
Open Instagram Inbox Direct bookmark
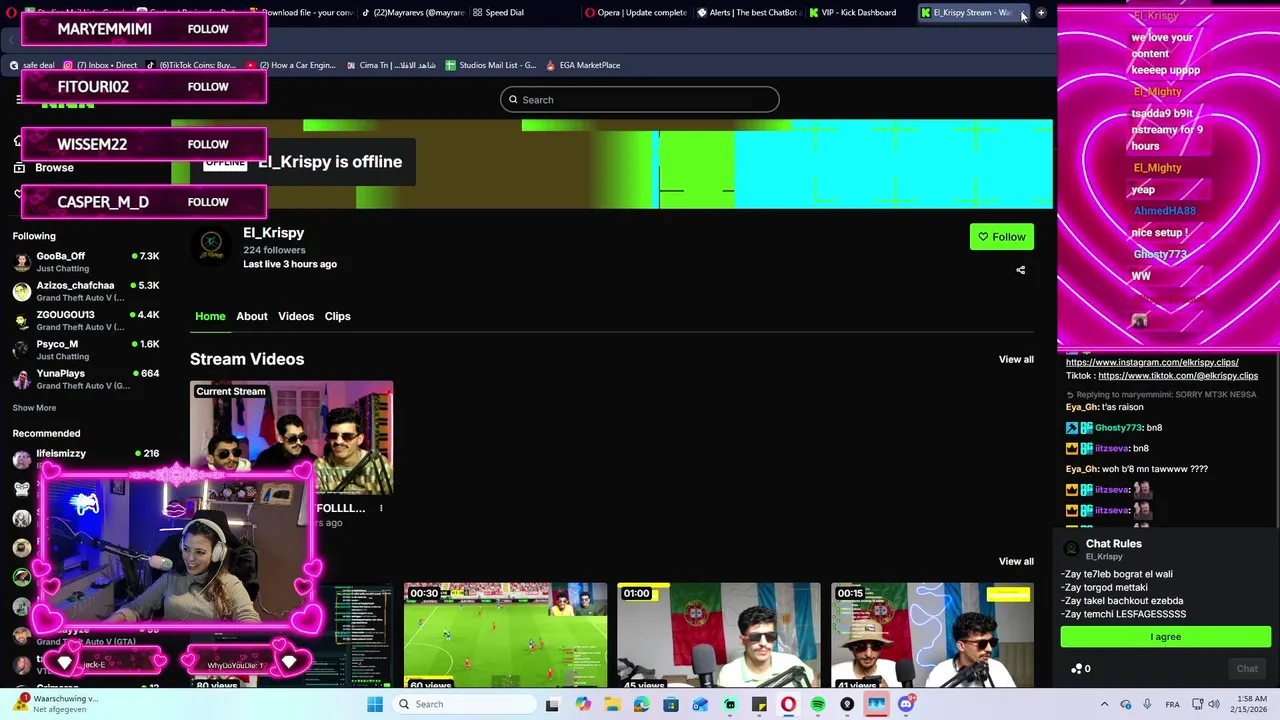[x=100, y=65]
